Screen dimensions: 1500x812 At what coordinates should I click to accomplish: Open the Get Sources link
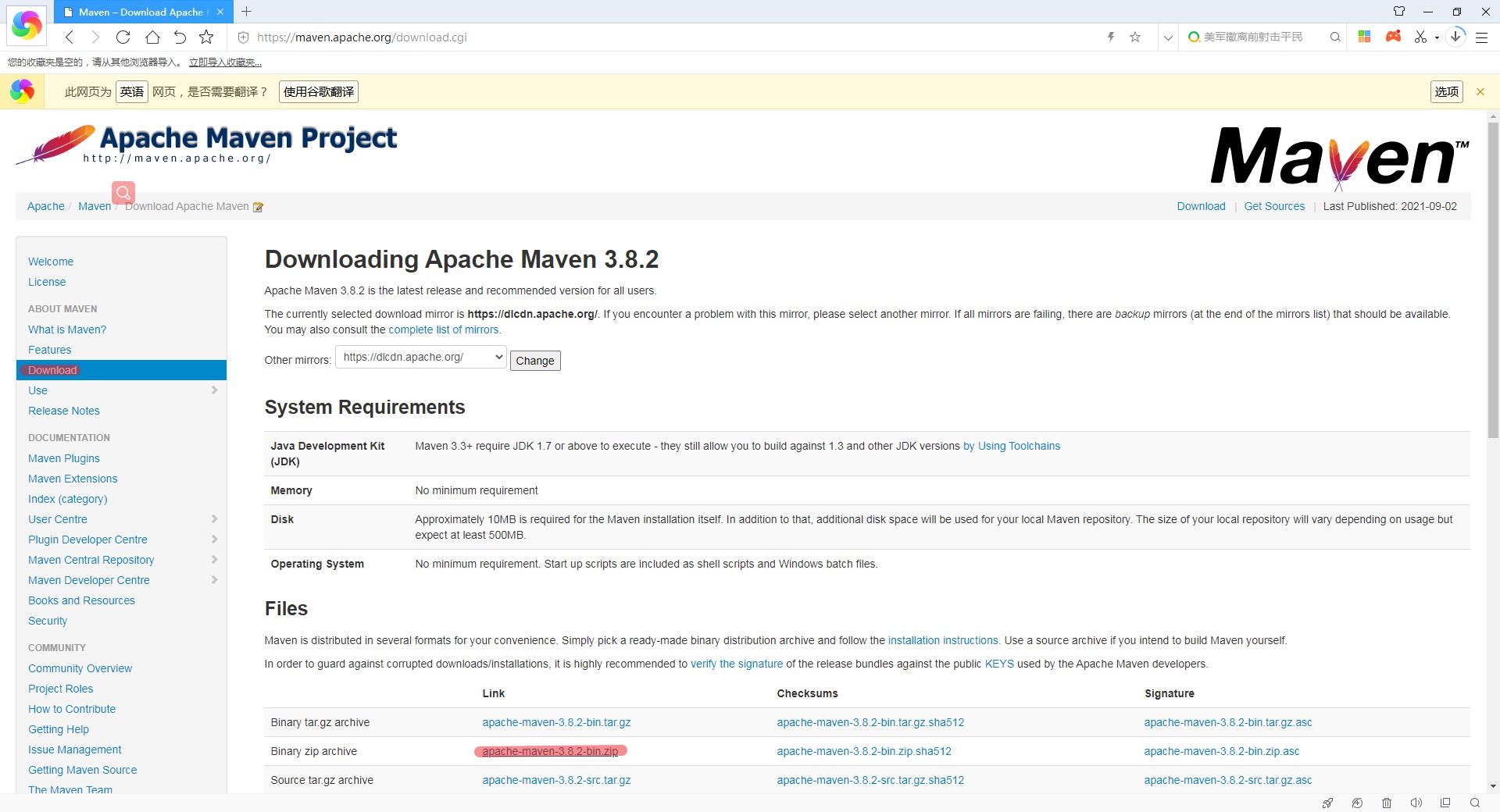point(1274,206)
